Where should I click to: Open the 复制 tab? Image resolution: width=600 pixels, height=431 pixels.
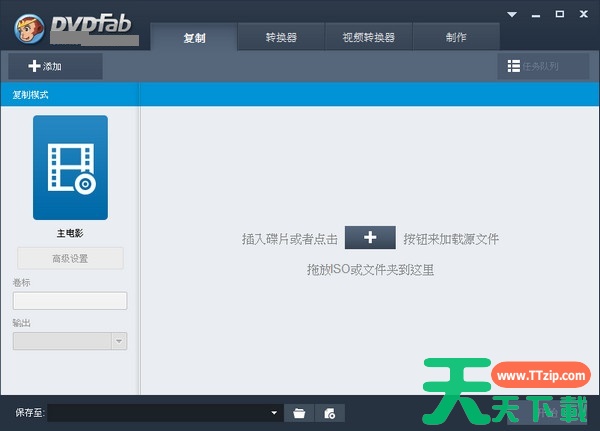point(194,37)
